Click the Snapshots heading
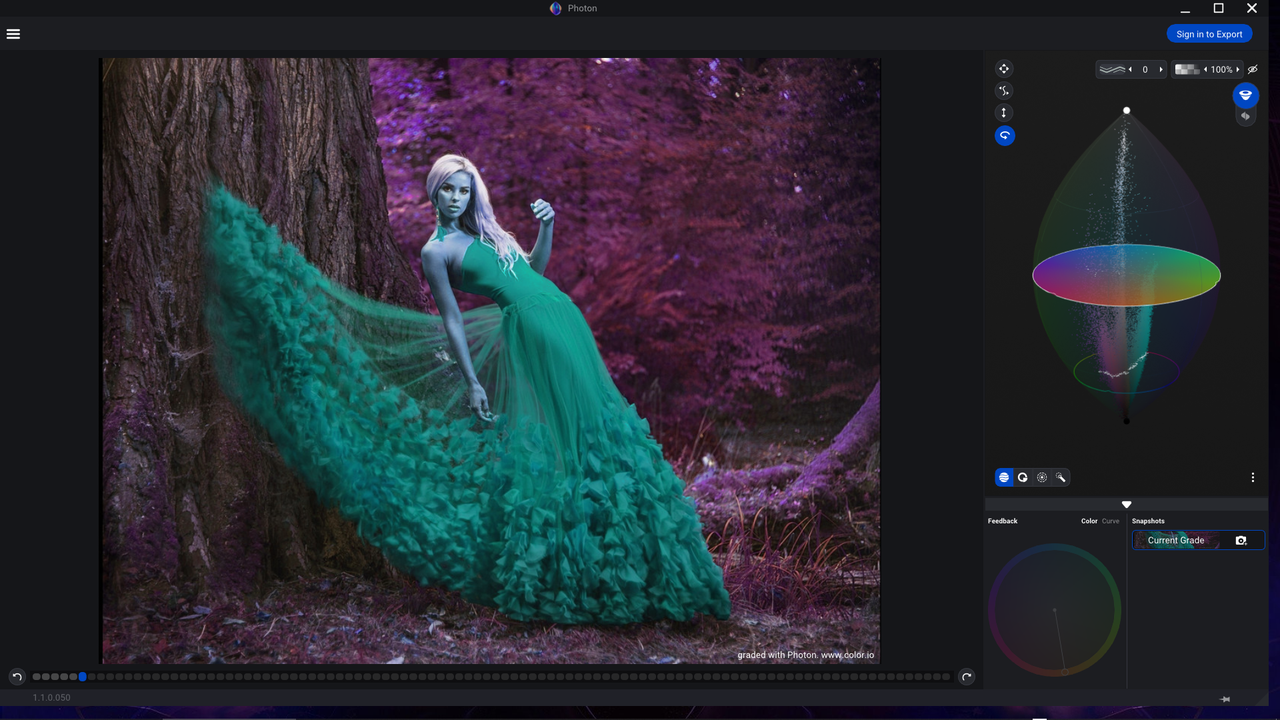The image size is (1280, 720). [1148, 521]
